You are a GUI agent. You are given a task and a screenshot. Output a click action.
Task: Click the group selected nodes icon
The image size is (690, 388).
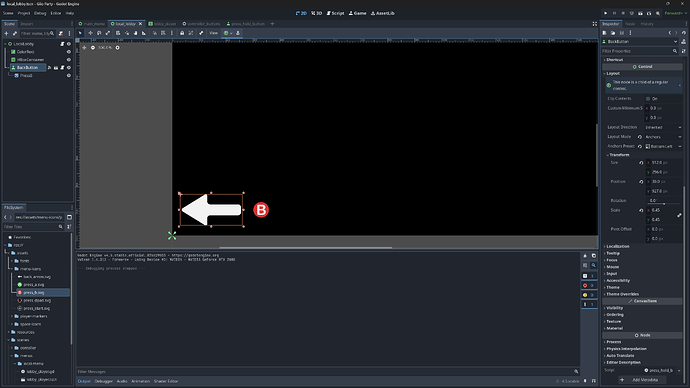191,33
